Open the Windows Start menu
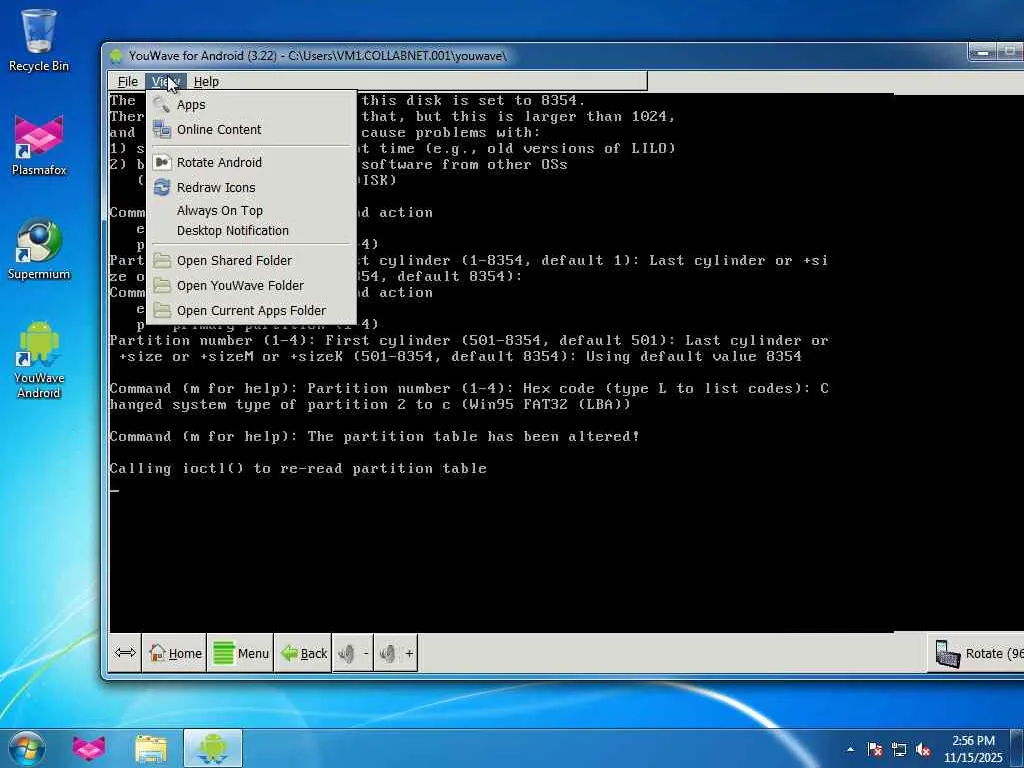Screen dimensions: 1024x768 click(x=27, y=748)
